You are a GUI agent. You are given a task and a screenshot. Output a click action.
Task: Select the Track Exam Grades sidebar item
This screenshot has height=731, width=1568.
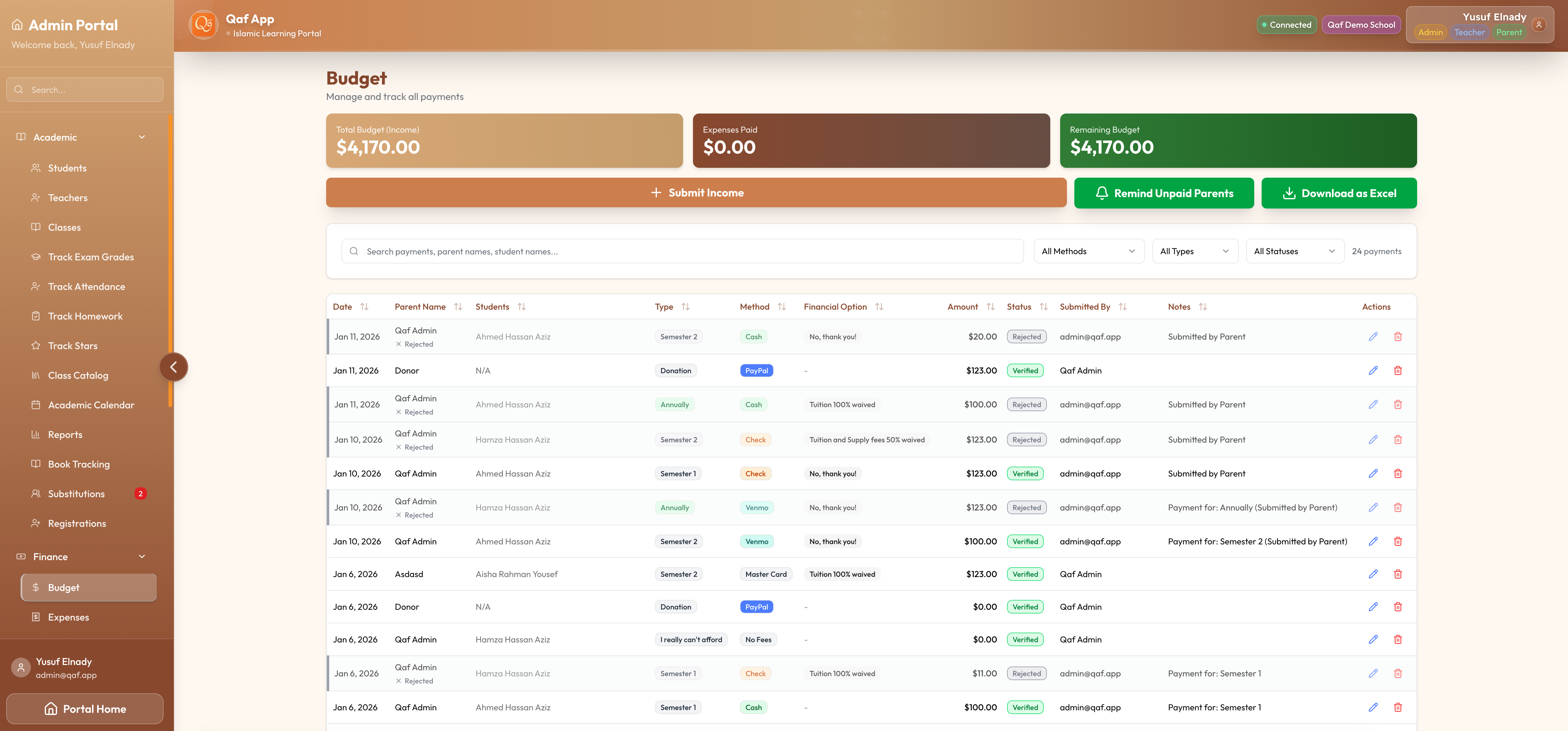point(91,257)
